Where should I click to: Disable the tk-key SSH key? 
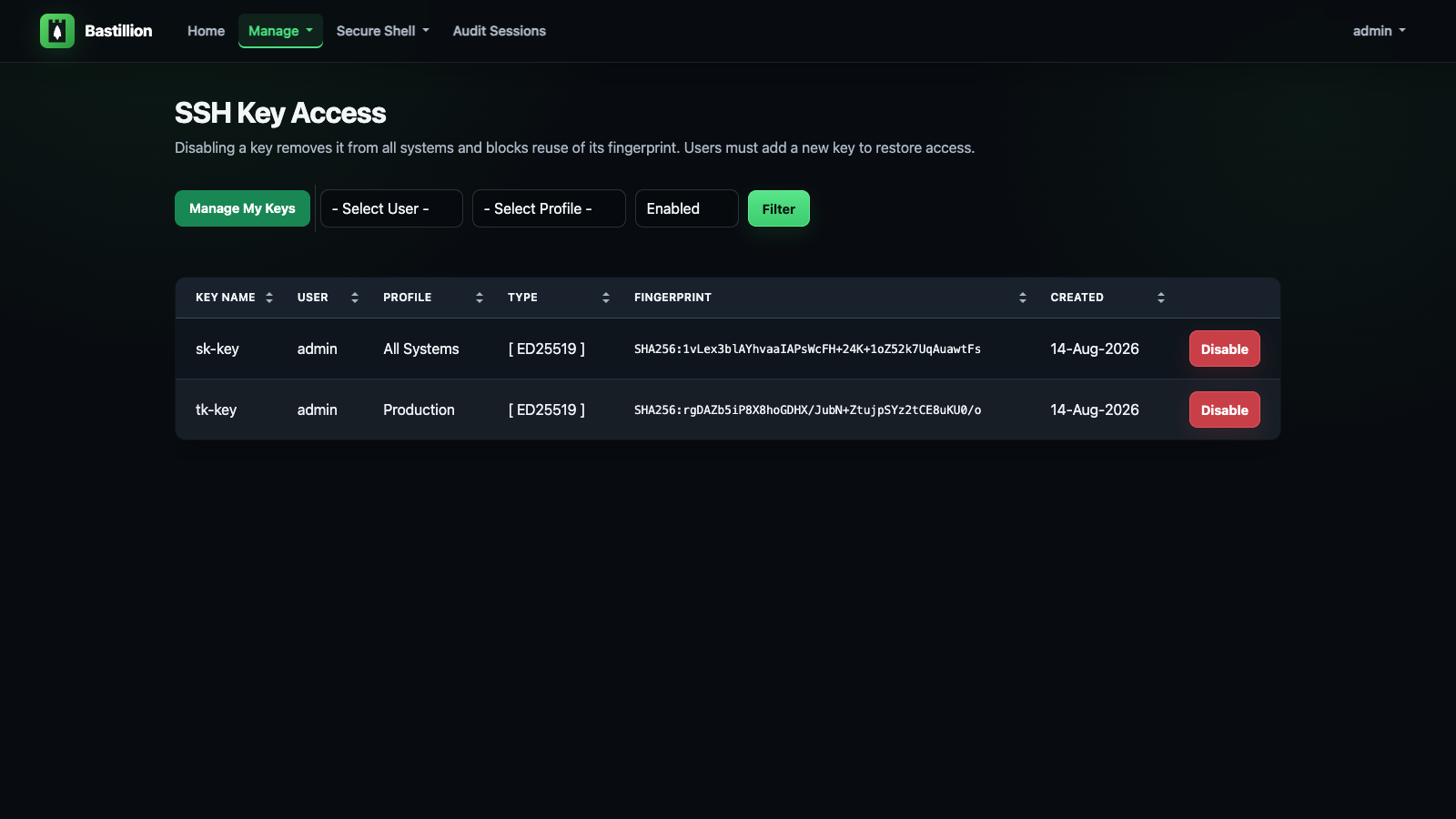[x=1225, y=409]
